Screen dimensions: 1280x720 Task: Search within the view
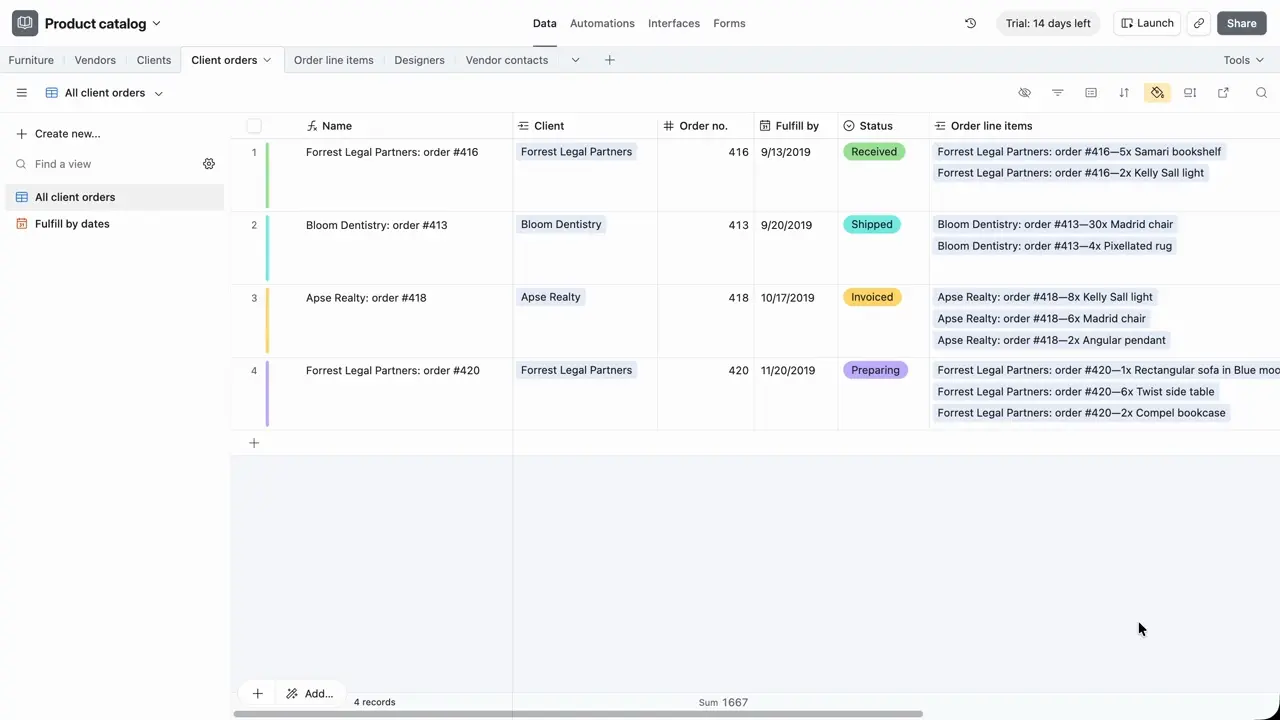[1261, 92]
